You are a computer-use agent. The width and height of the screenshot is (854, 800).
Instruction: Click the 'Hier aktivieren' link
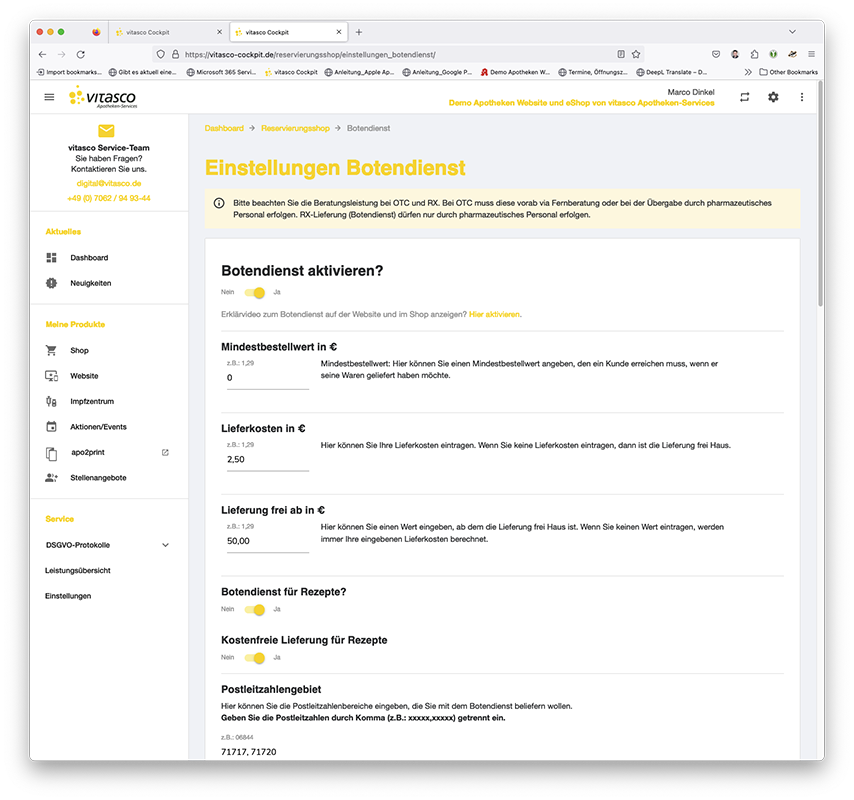pyautogui.click(x=494, y=314)
